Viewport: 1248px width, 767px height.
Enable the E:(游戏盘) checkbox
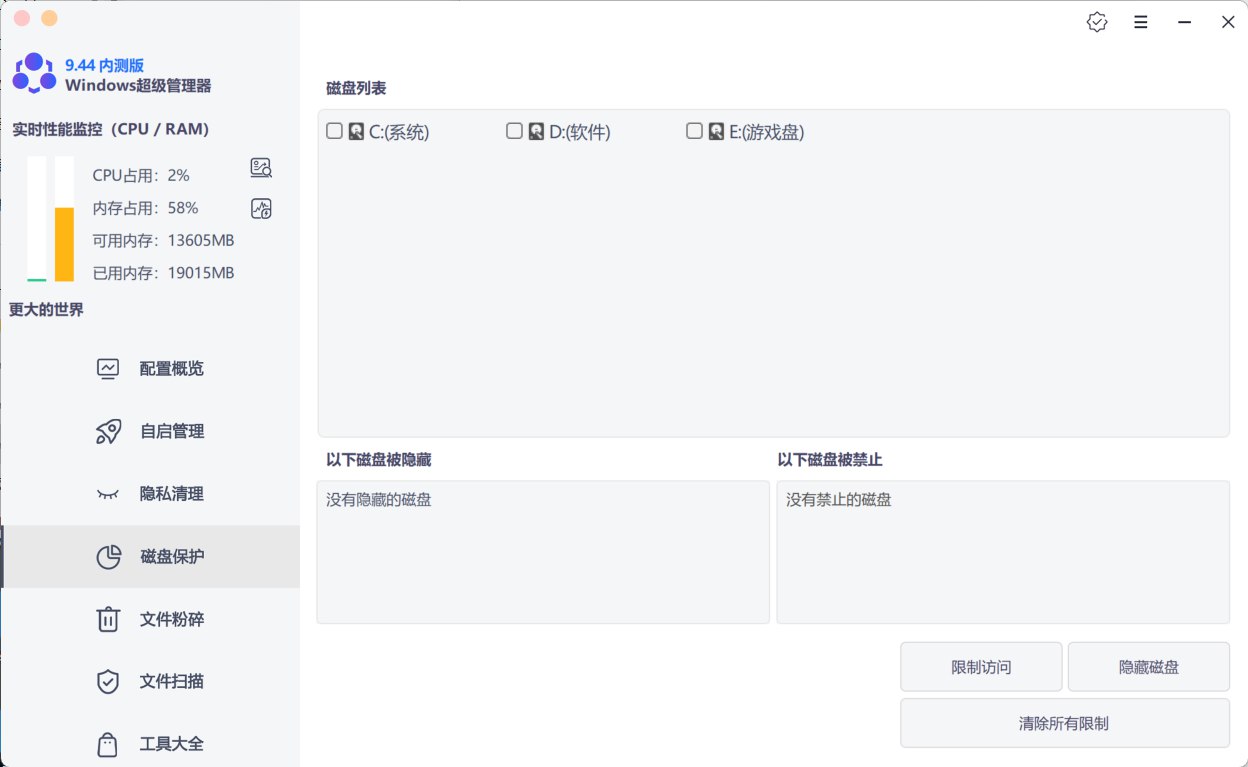(x=694, y=130)
